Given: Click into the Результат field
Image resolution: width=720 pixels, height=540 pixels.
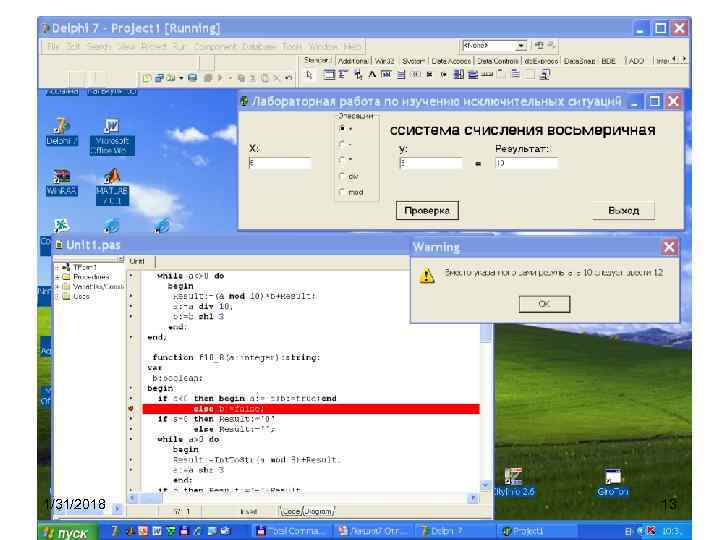Looking at the screenshot, I should click(x=527, y=163).
